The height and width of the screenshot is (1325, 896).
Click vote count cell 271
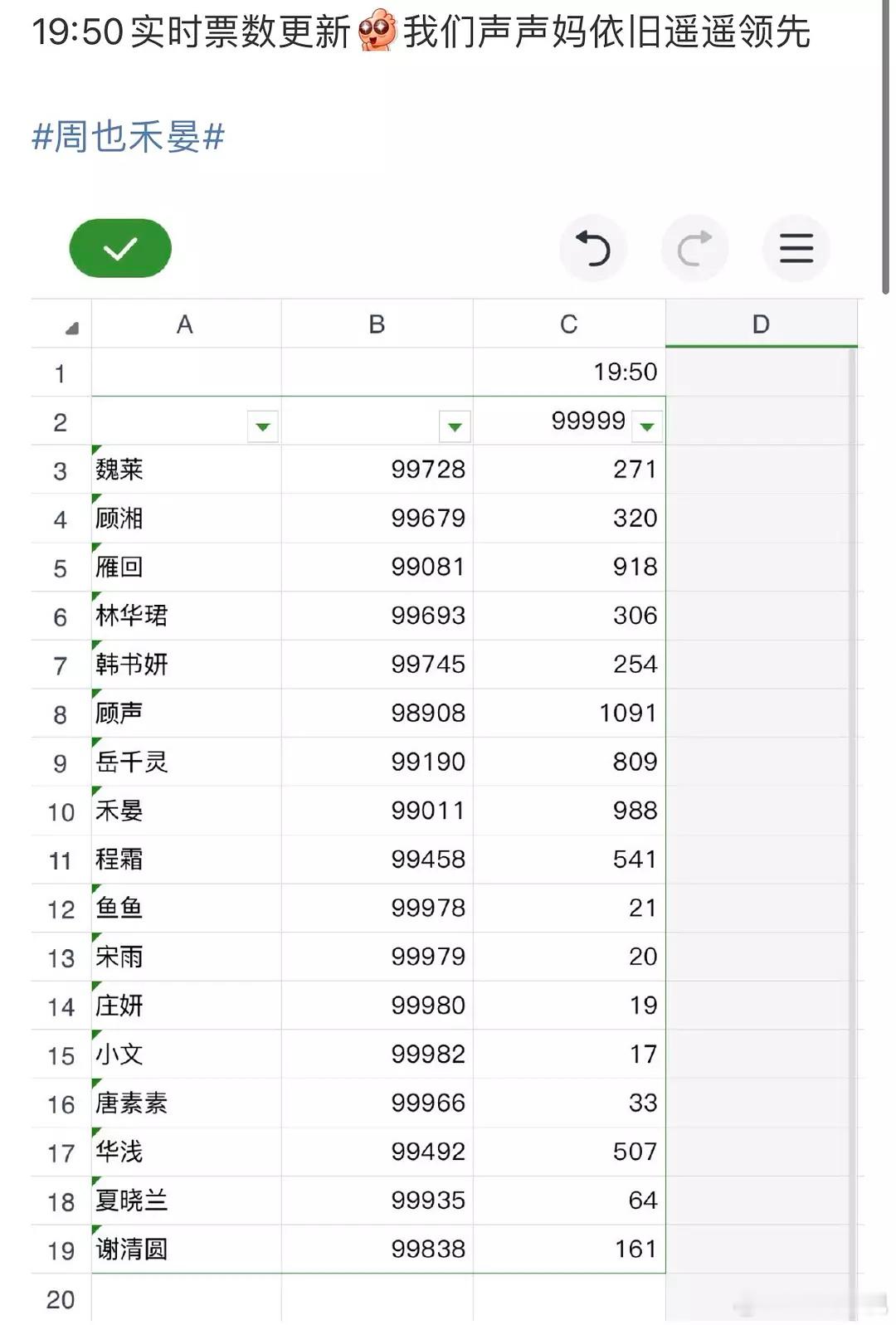click(569, 470)
